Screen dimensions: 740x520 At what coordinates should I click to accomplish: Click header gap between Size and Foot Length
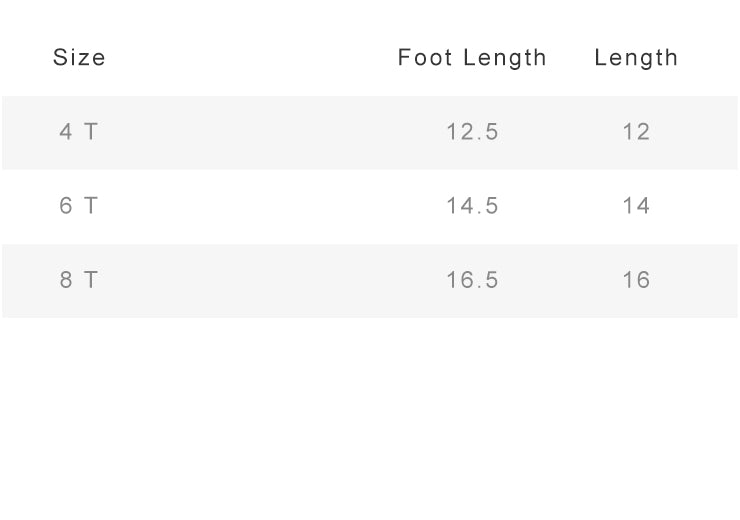(250, 58)
